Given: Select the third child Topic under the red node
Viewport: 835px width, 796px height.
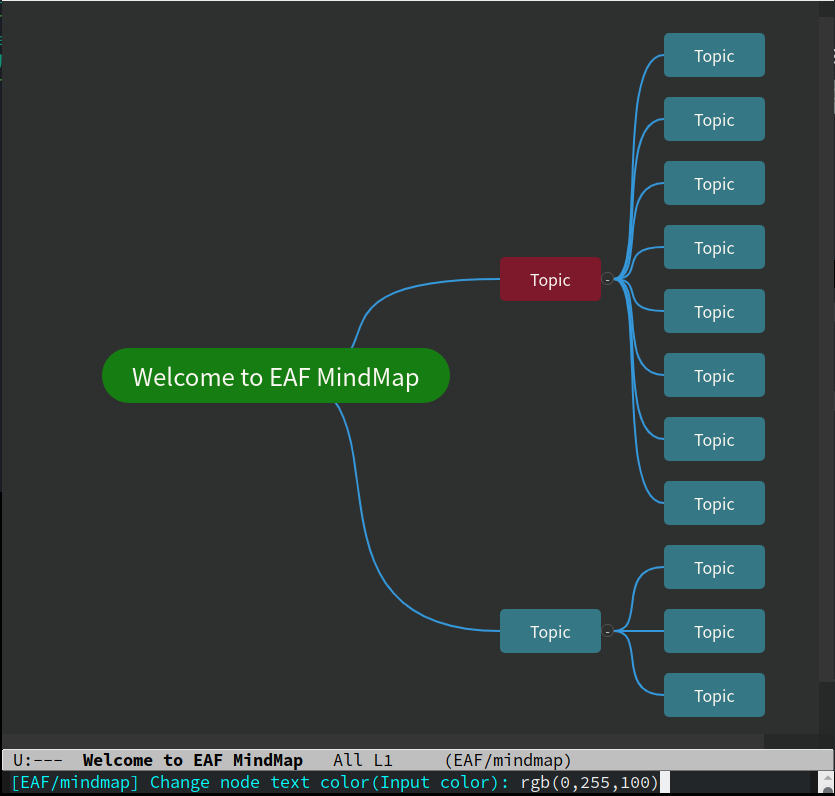Looking at the screenshot, I should click(714, 183).
